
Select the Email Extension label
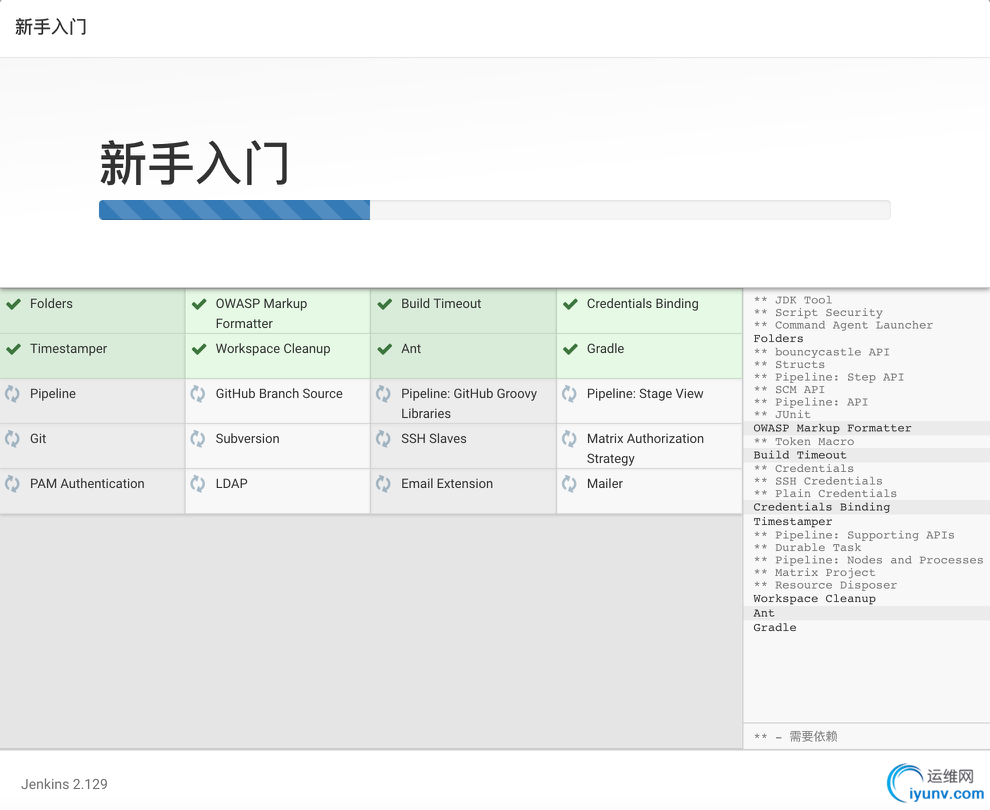pyautogui.click(x=447, y=484)
